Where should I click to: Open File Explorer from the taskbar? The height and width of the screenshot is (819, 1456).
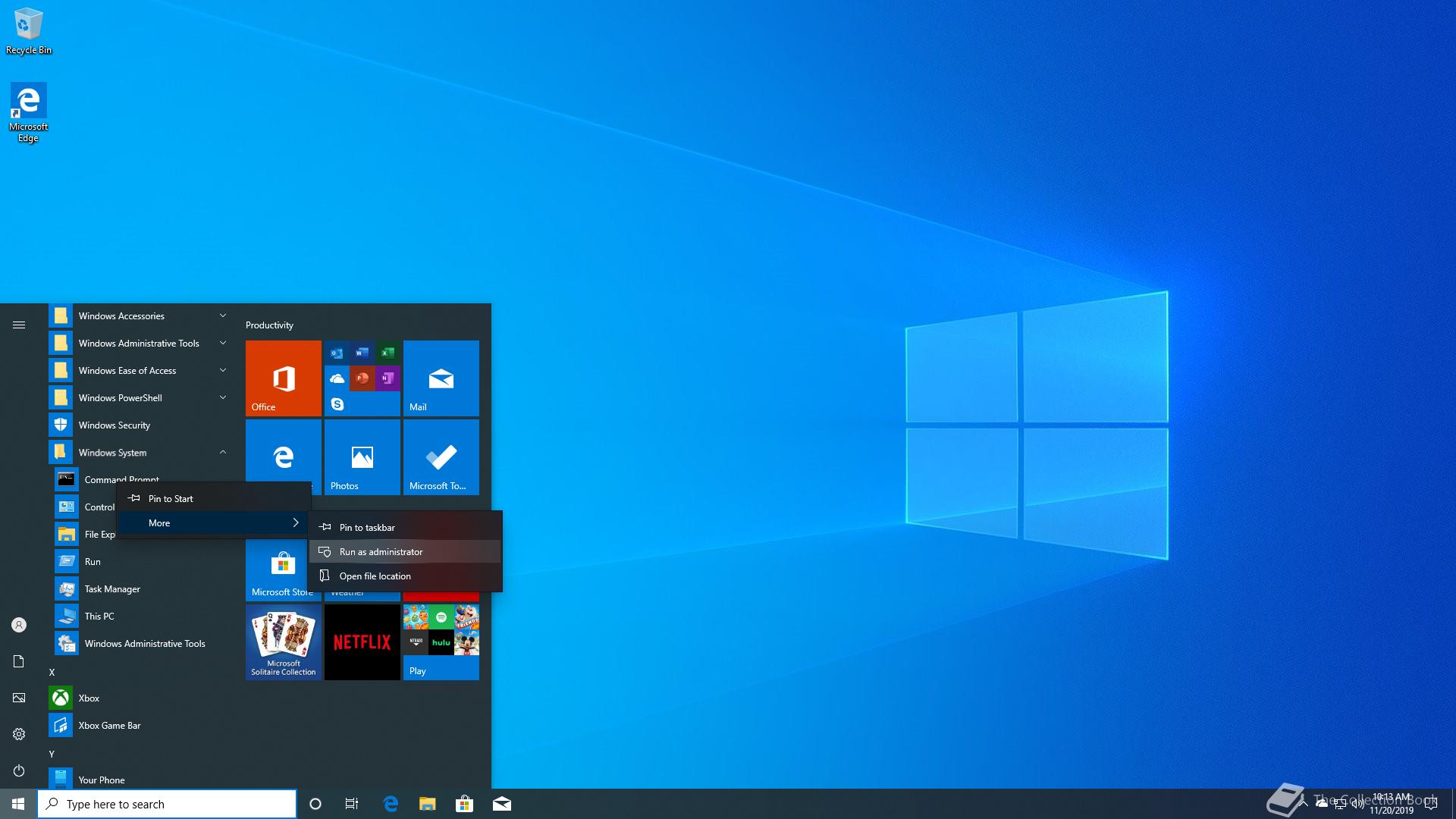tap(428, 804)
